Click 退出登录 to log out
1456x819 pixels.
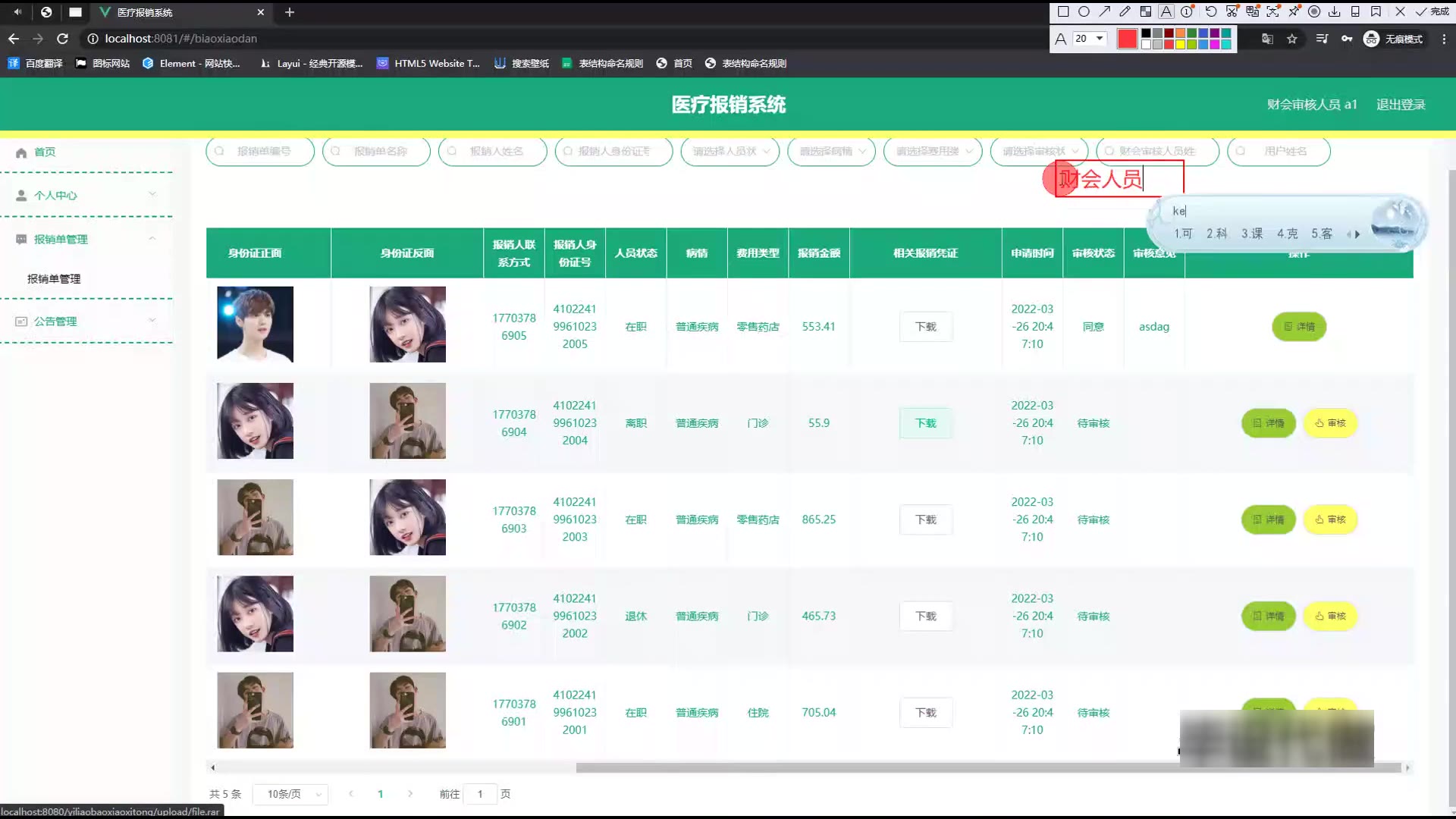(x=1401, y=105)
